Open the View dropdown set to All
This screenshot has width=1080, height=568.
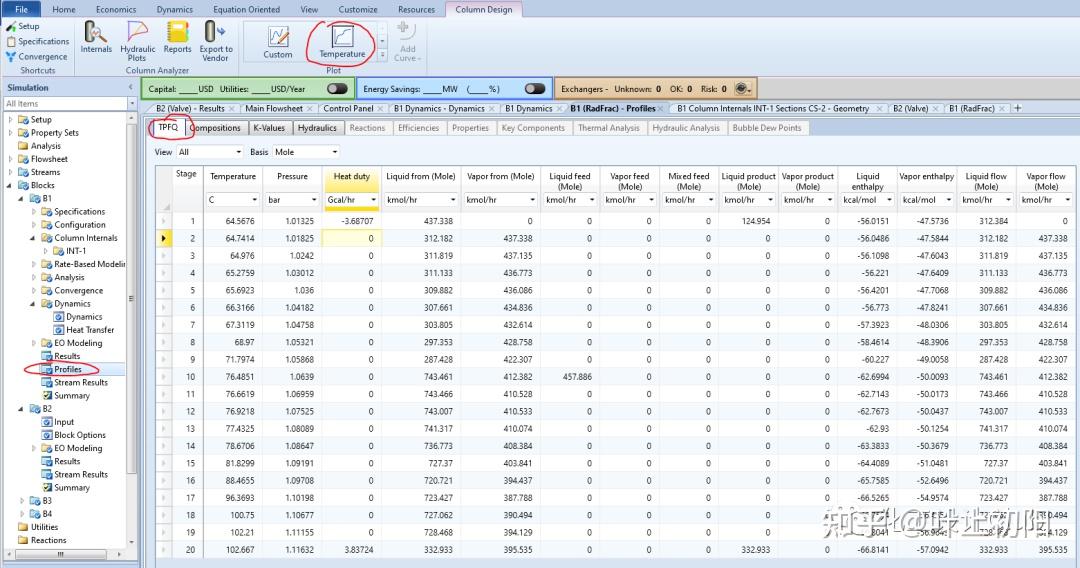pos(210,152)
